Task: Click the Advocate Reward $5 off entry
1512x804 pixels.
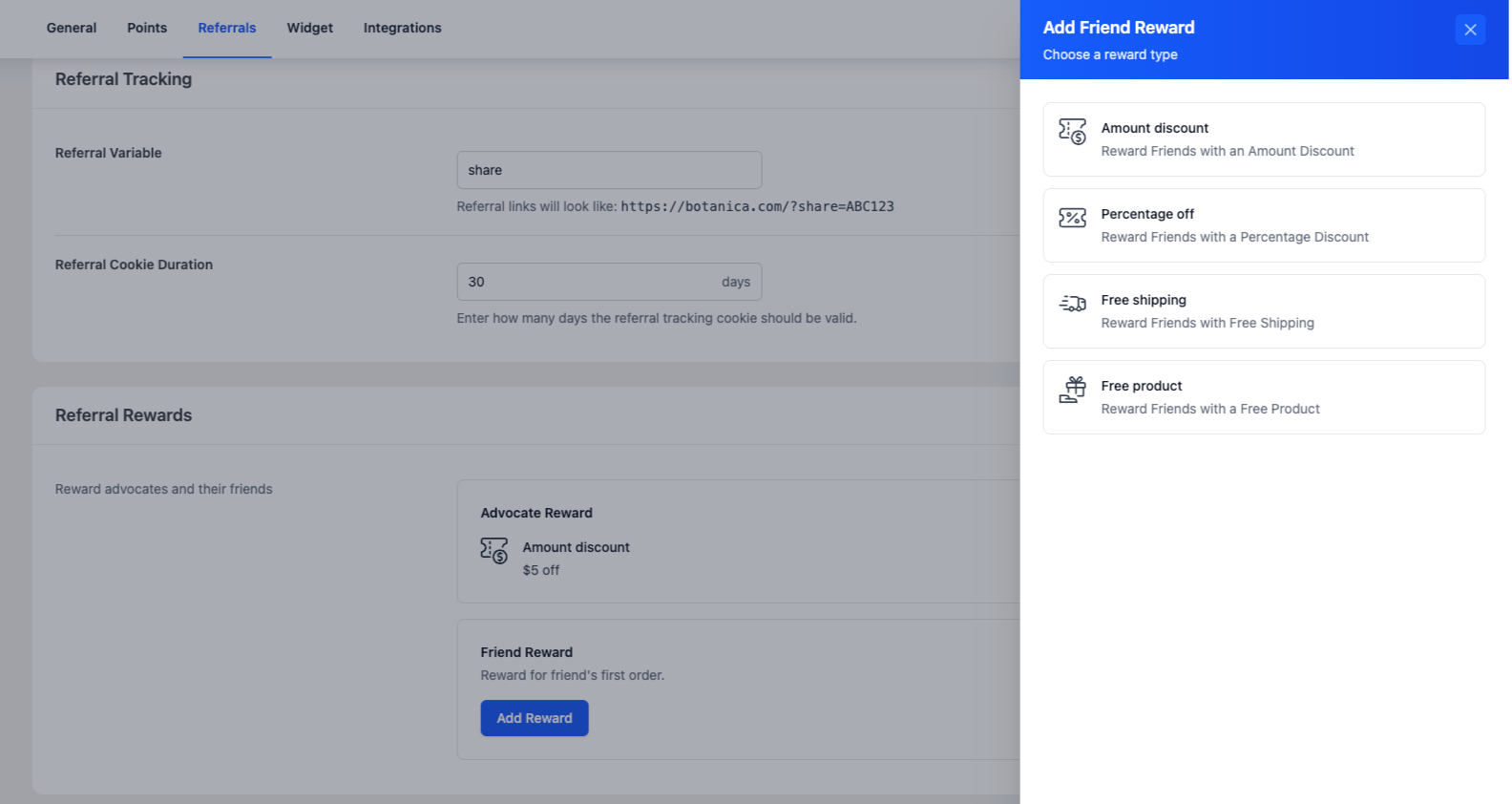Action: [541, 570]
